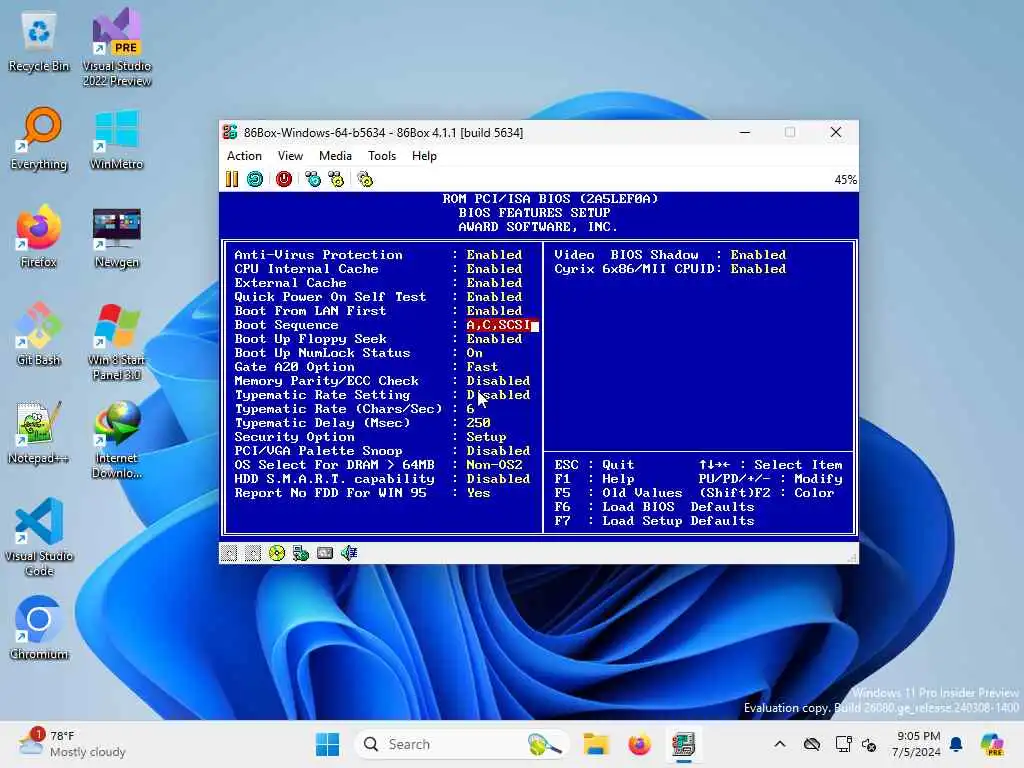Viewport: 1024px width, 768px height.
Task: Select the Everything search shortcut
Action: pyautogui.click(x=39, y=139)
